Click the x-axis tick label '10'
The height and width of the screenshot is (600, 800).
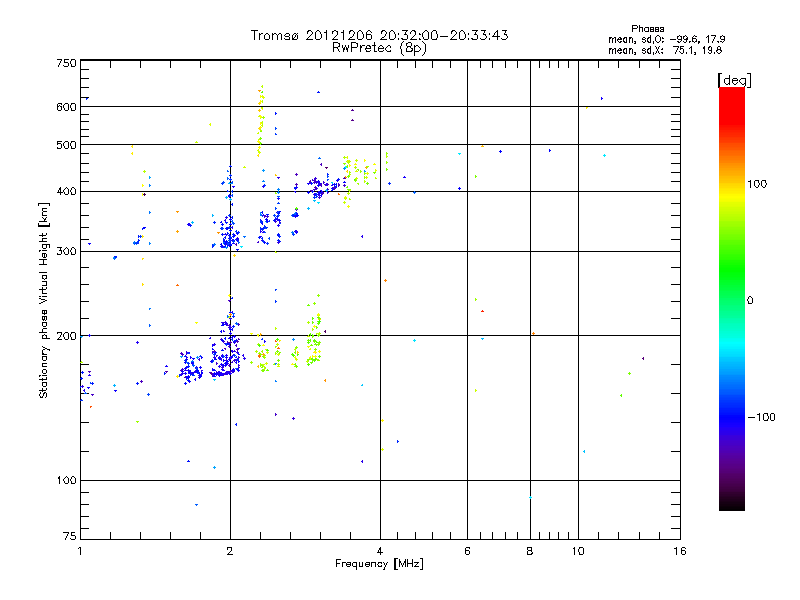(x=578, y=551)
